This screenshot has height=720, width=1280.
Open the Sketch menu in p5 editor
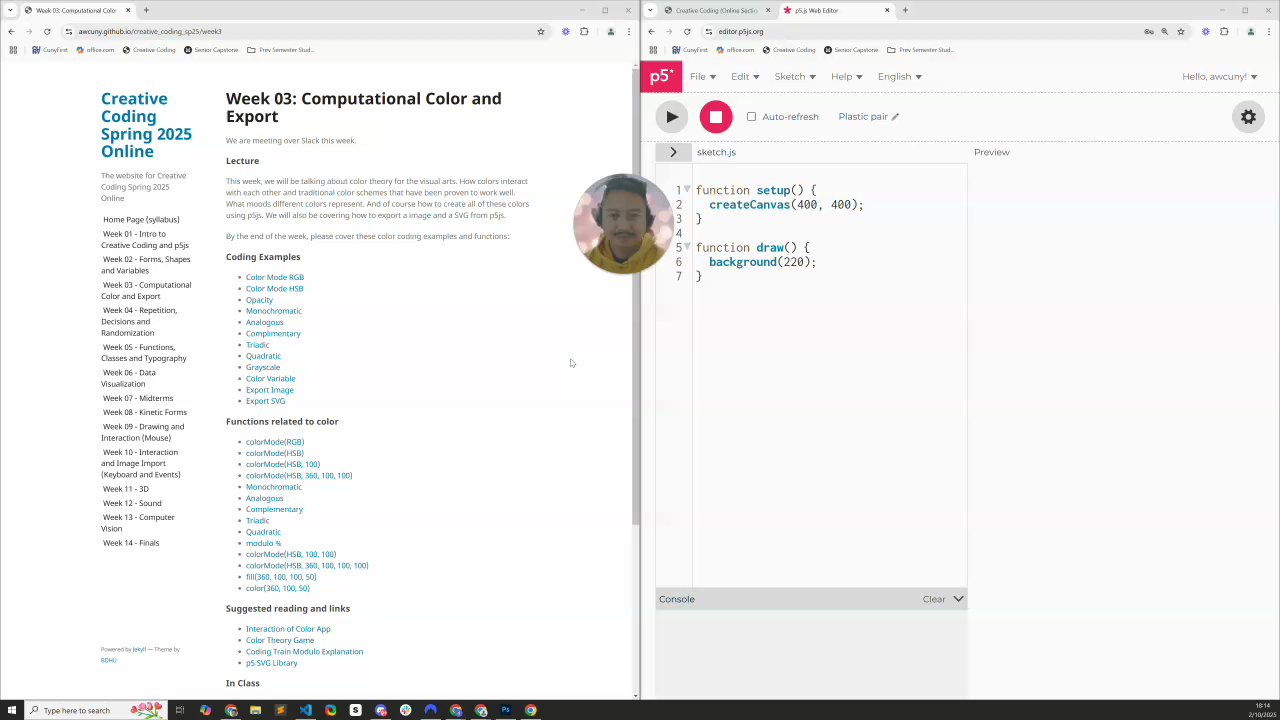(x=795, y=77)
